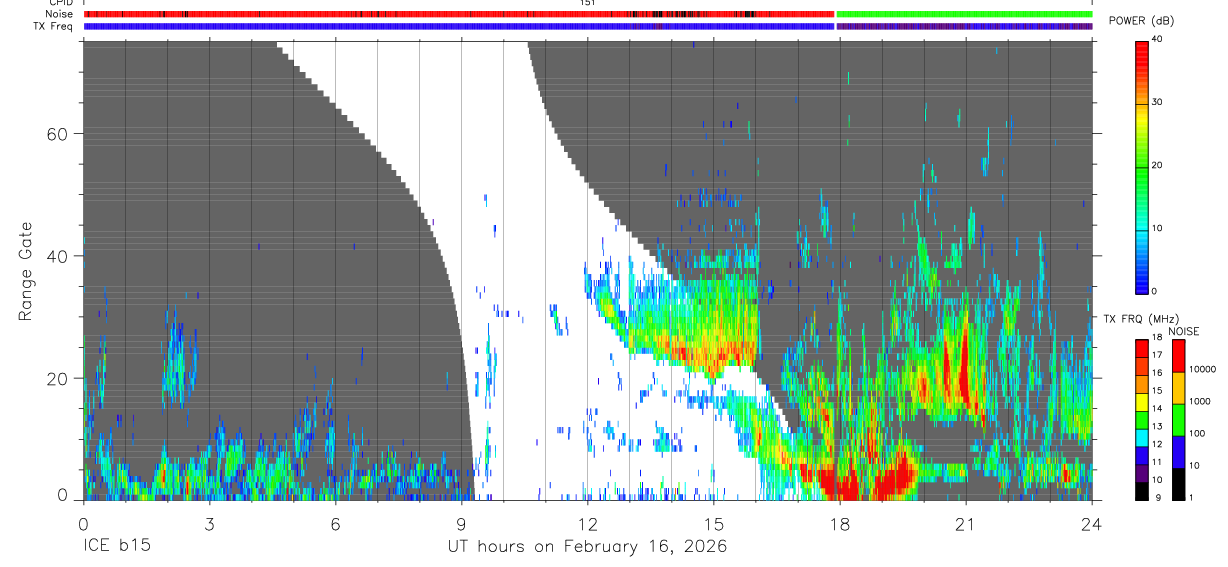Click 'UT hours on February 16, 2026' title
The width and height of the screenshot is (1228, 567).
pos(587,547)
